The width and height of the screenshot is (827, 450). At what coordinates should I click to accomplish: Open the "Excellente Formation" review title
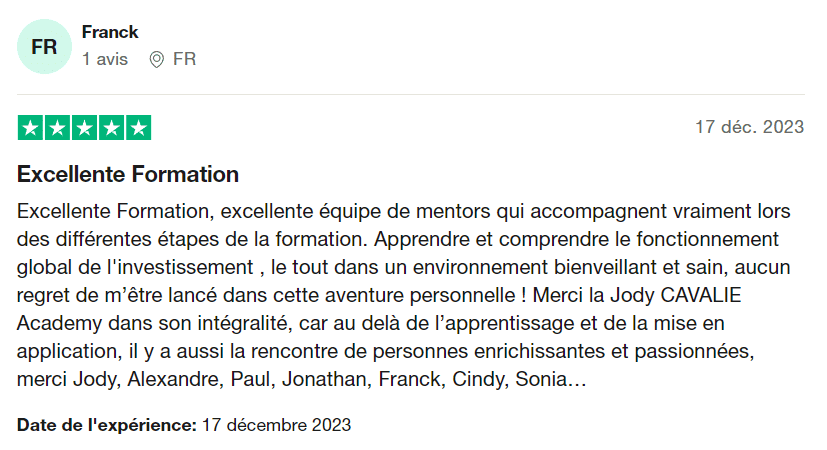click(x=128, y=175)
